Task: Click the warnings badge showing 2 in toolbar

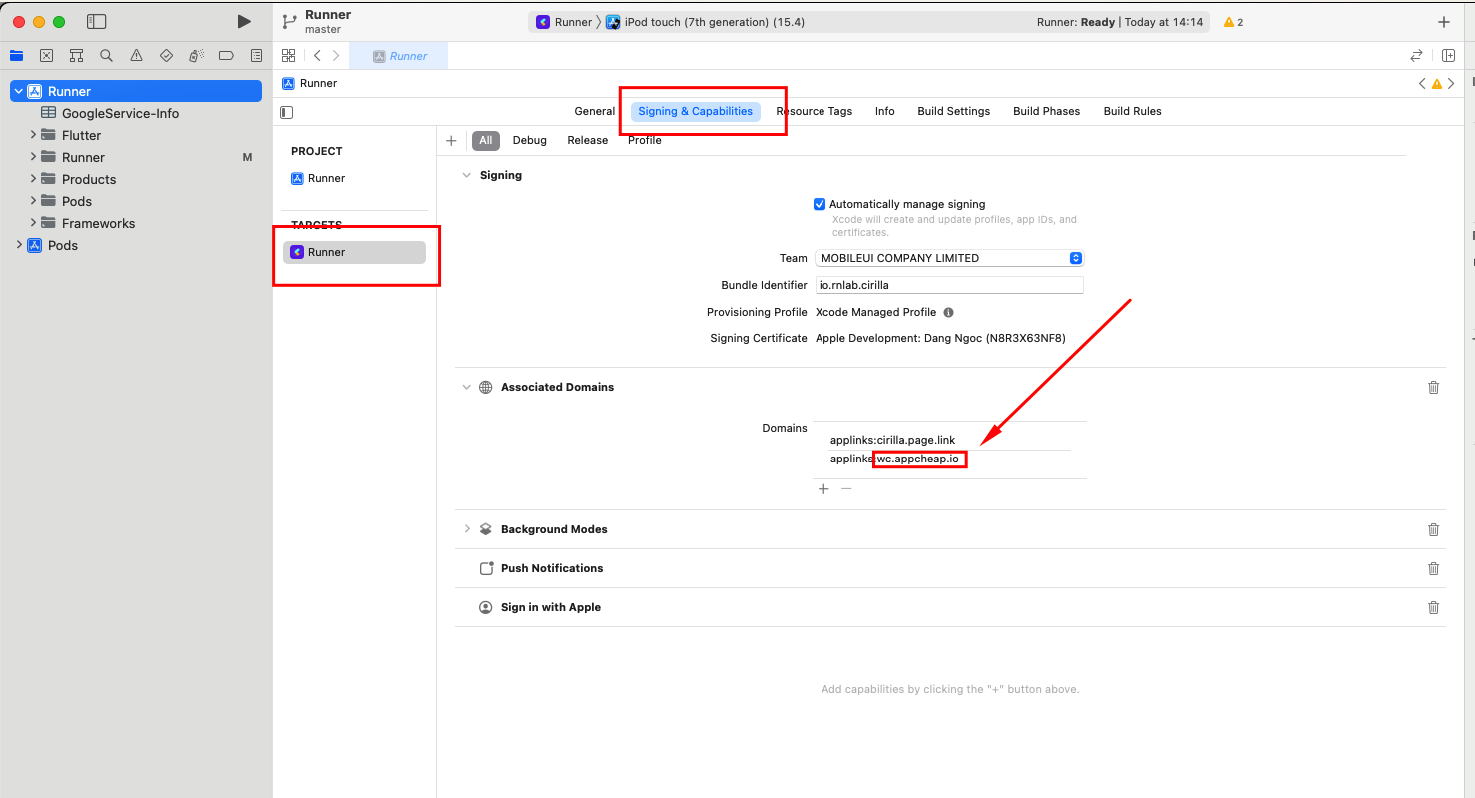Action: (1232, 21)
